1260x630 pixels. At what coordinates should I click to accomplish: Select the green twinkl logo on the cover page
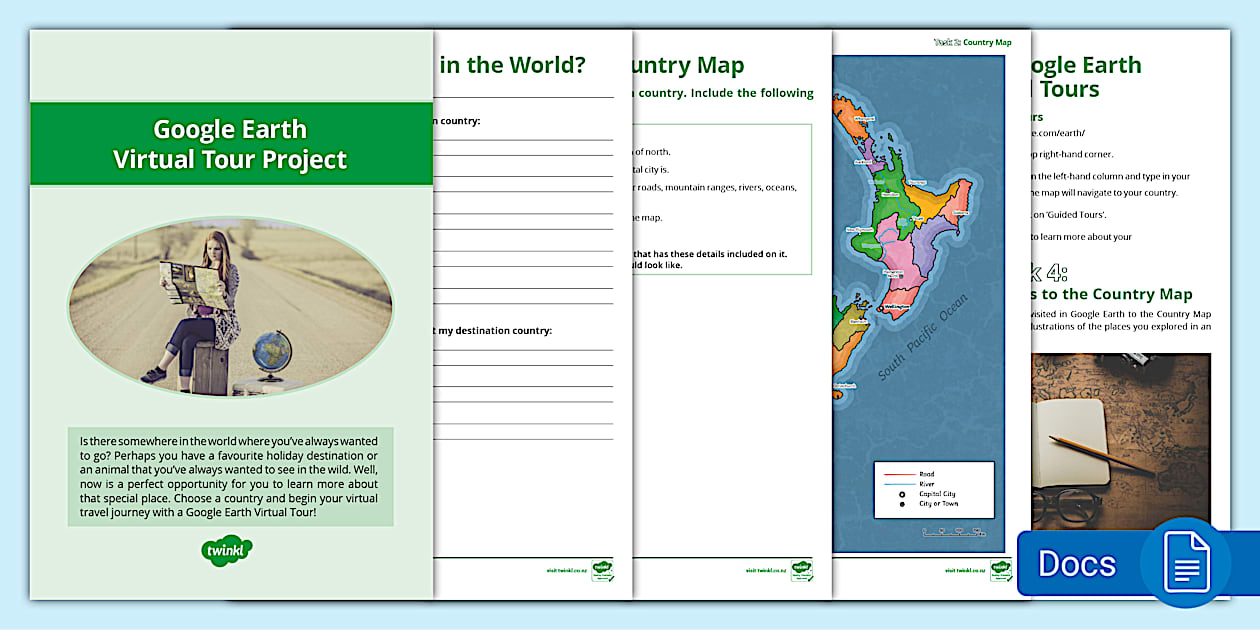tap(227, 549)
